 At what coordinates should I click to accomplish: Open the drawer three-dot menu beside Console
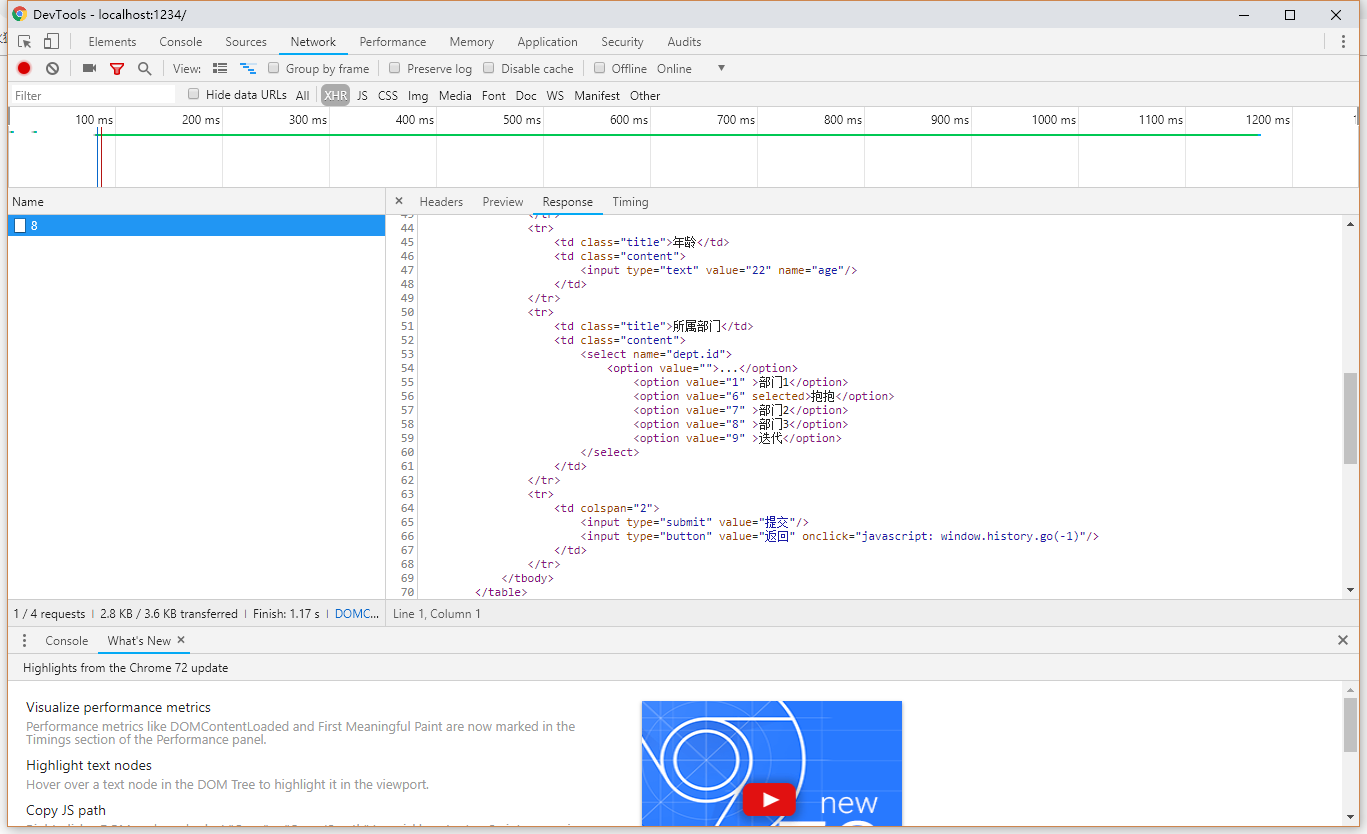(x=25, y=640)
